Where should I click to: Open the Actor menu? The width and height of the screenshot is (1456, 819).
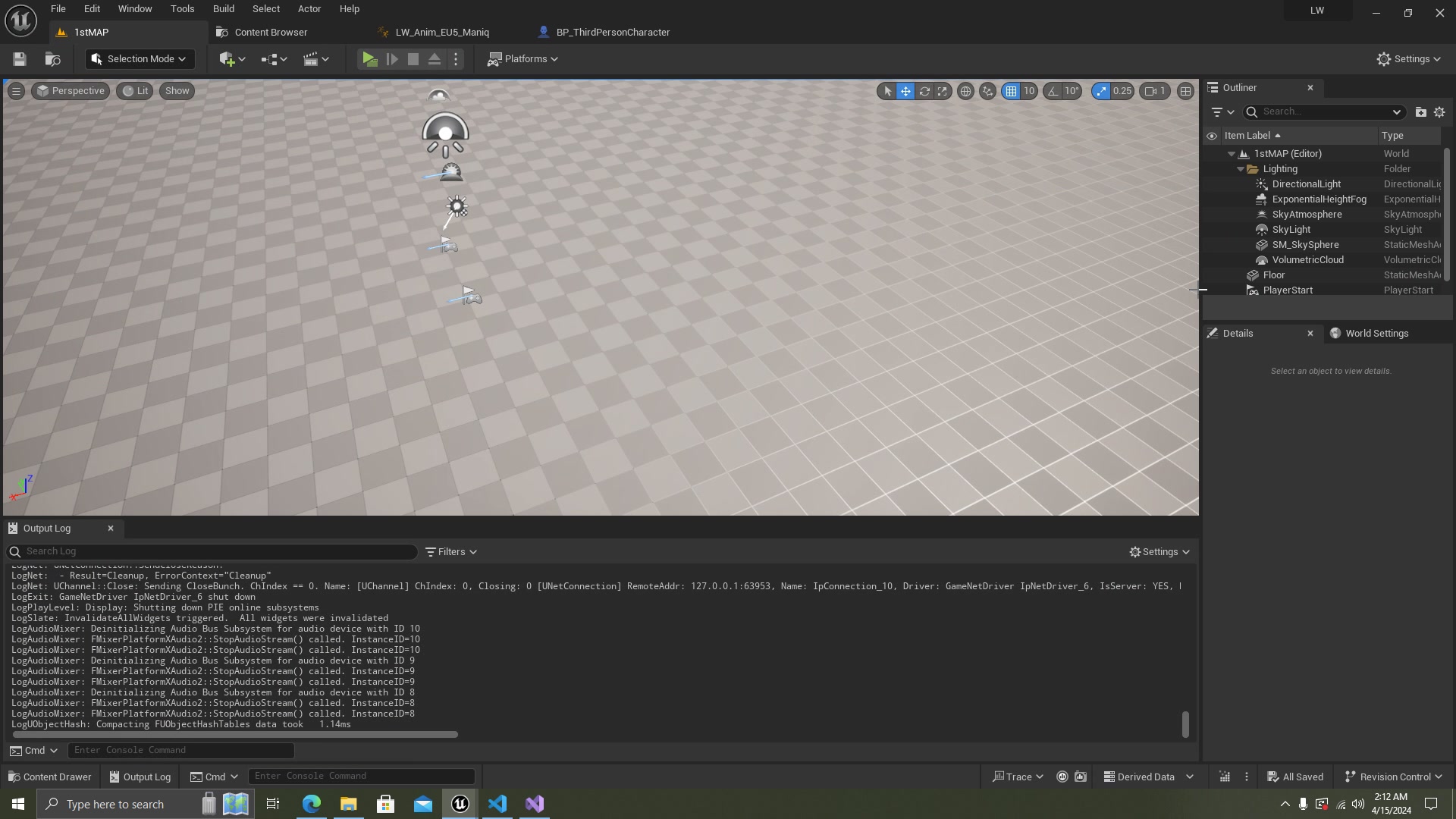pyautogui.click(x=309, y=9)
